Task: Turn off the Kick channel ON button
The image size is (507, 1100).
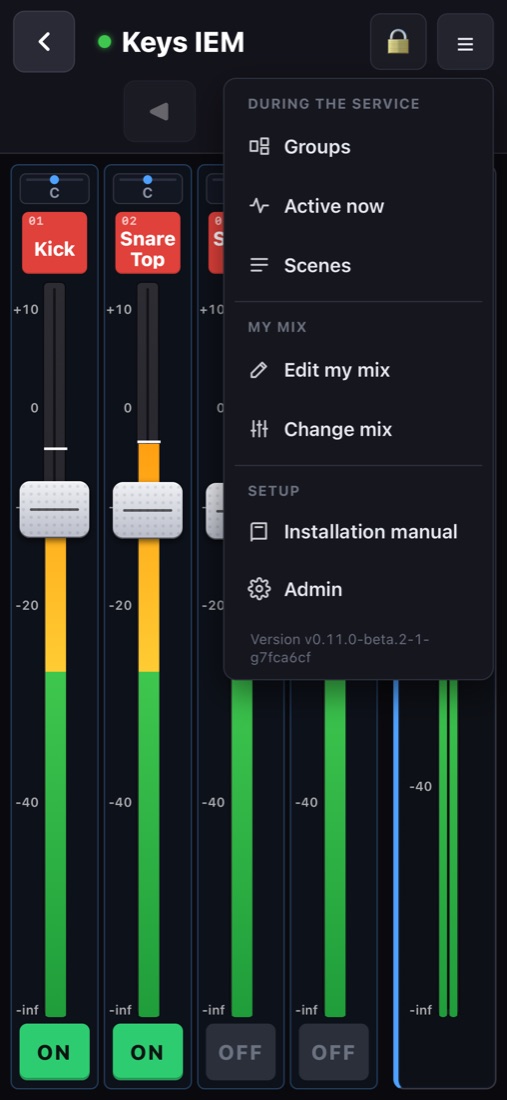Action: 55,1052
